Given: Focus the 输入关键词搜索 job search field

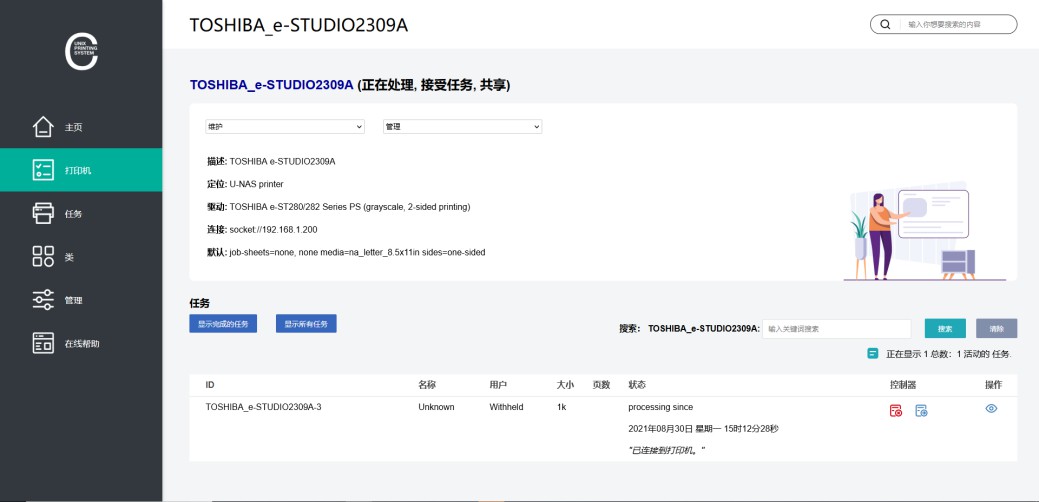Looking at the screenshot, I should point(837,328).
